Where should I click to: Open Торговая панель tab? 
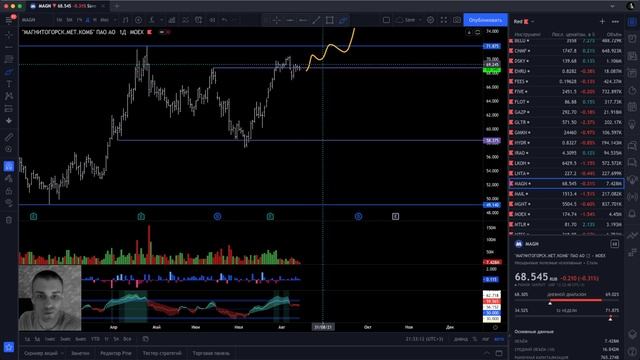211,353
